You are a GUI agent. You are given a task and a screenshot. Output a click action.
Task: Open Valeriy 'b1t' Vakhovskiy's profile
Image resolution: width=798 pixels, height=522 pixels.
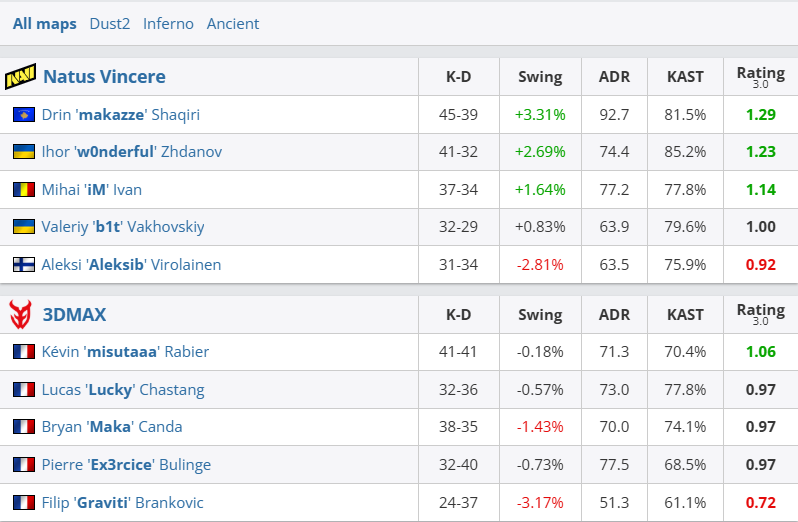(123, 227)
